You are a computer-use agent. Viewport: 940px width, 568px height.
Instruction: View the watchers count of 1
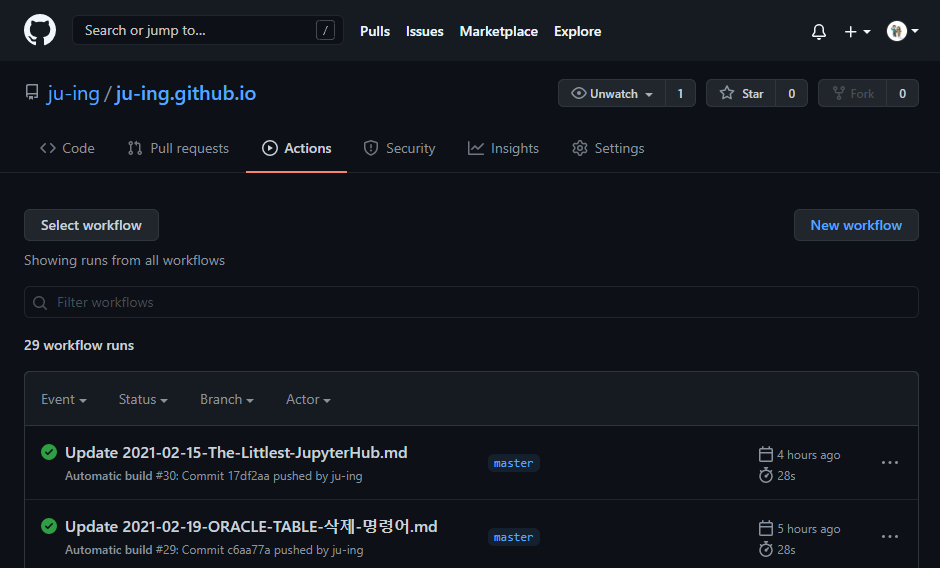pyautogui.click(x=680, y=93)
